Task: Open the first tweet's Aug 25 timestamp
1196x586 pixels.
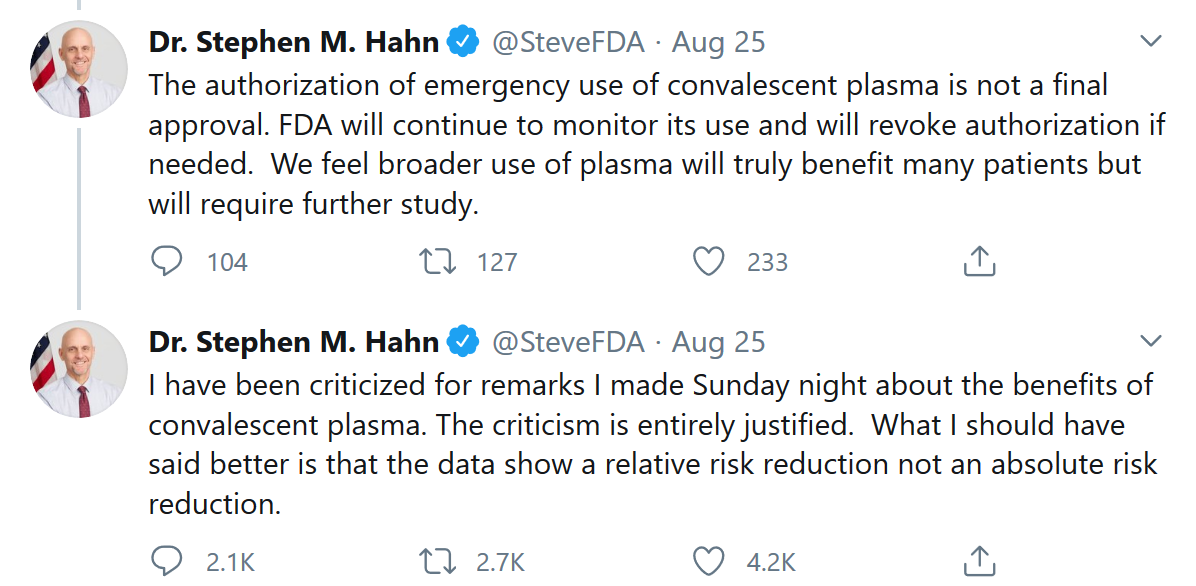Action: [x=718, y=42]
